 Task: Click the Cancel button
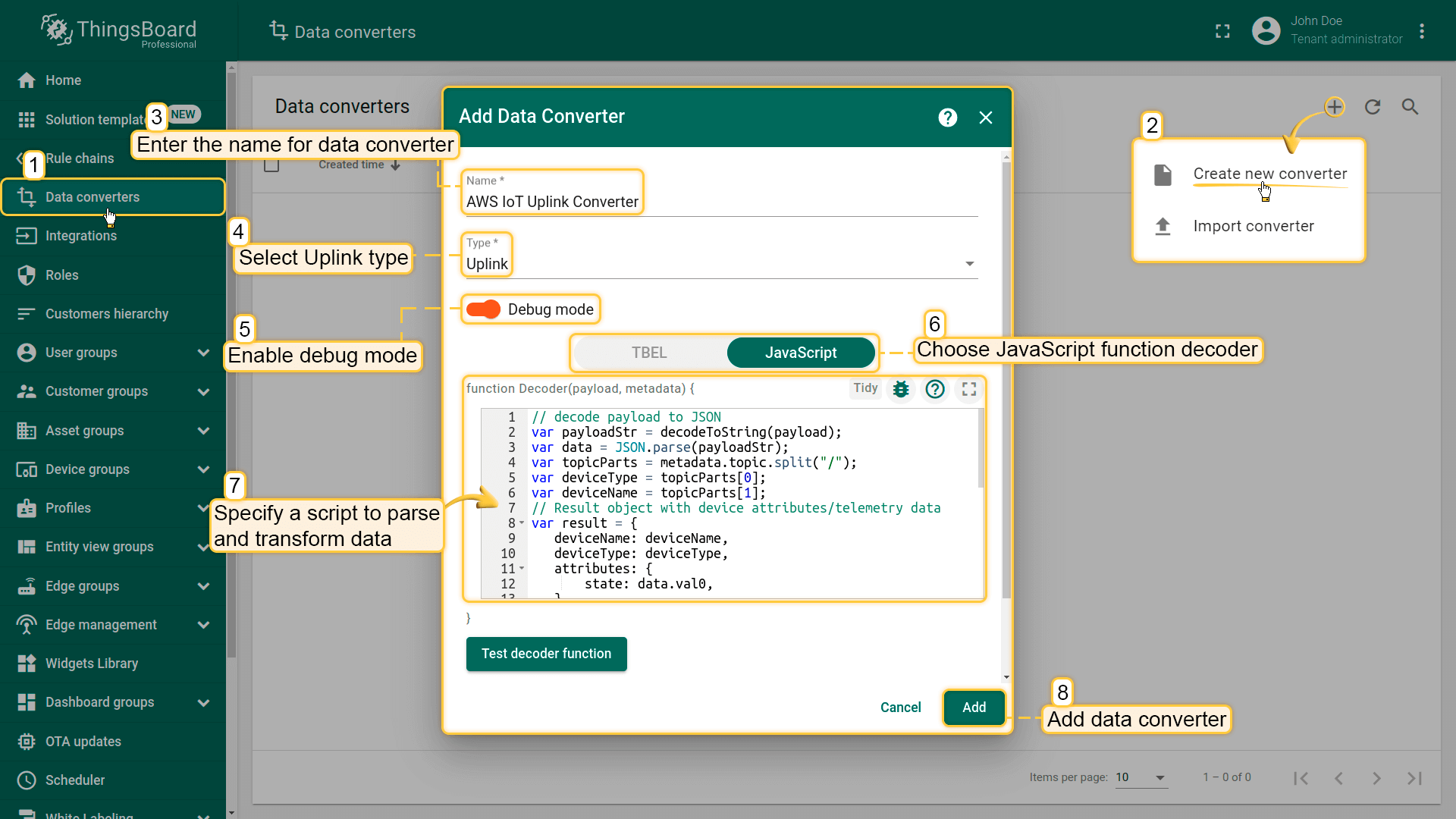(x=900, y=708)
